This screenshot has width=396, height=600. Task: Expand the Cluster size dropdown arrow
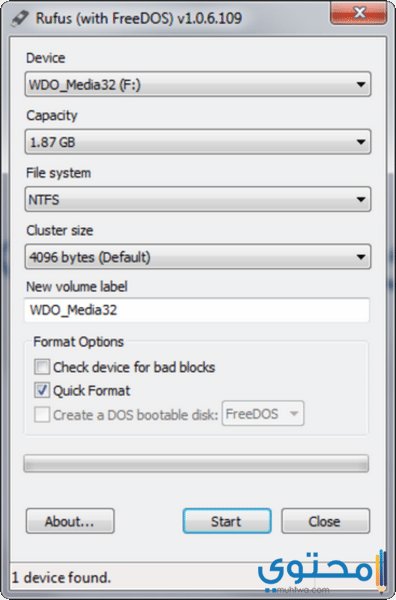pos(360,256)
